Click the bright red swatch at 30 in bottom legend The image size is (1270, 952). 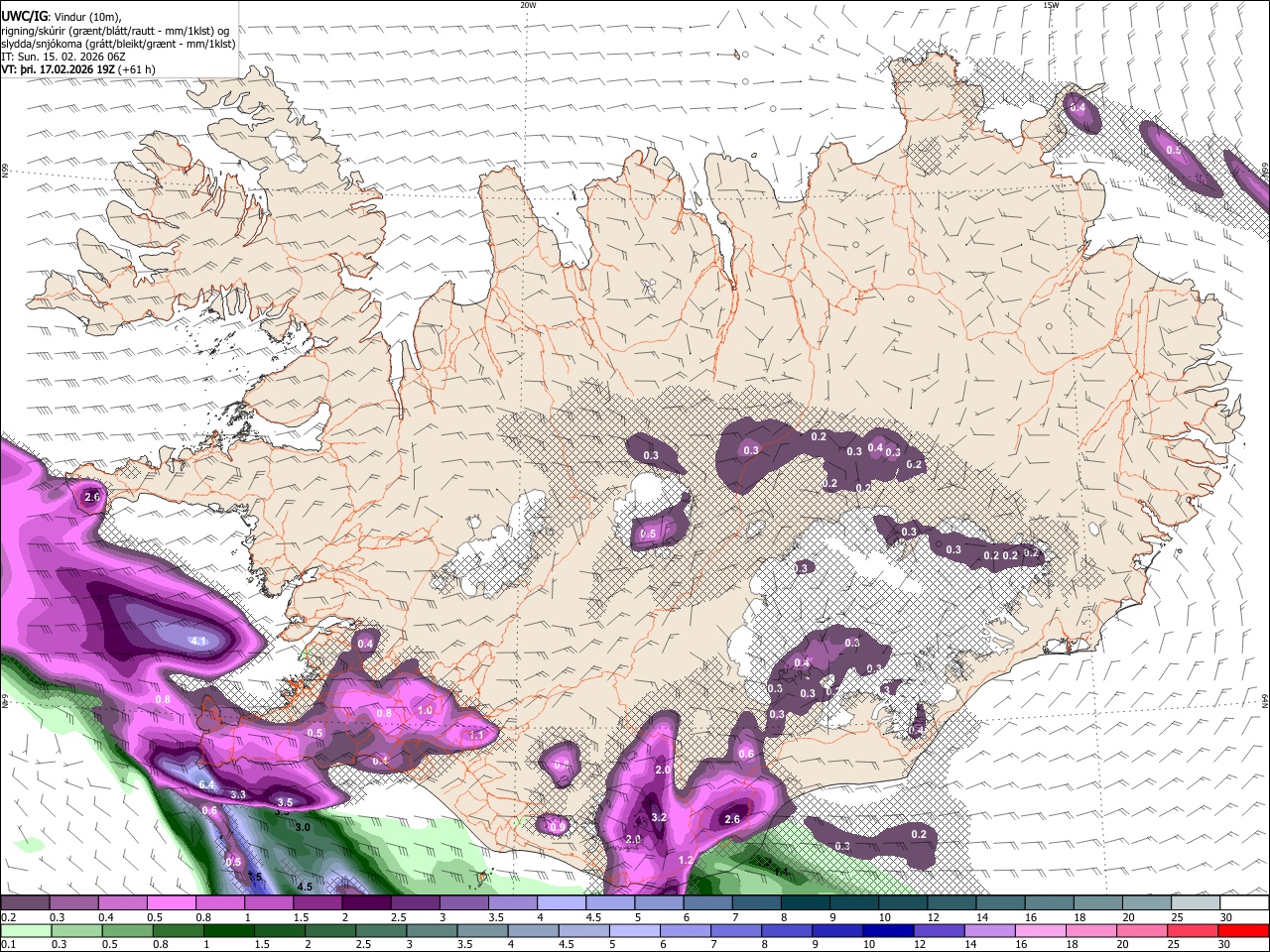pos(1244,930)
